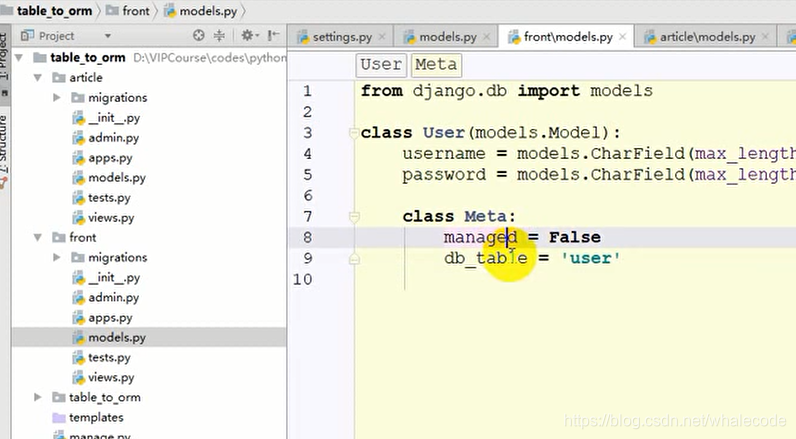Viewport: 796px width, 439px height.
Task: Open the Project panel settings gear
Action: point(248,35)
